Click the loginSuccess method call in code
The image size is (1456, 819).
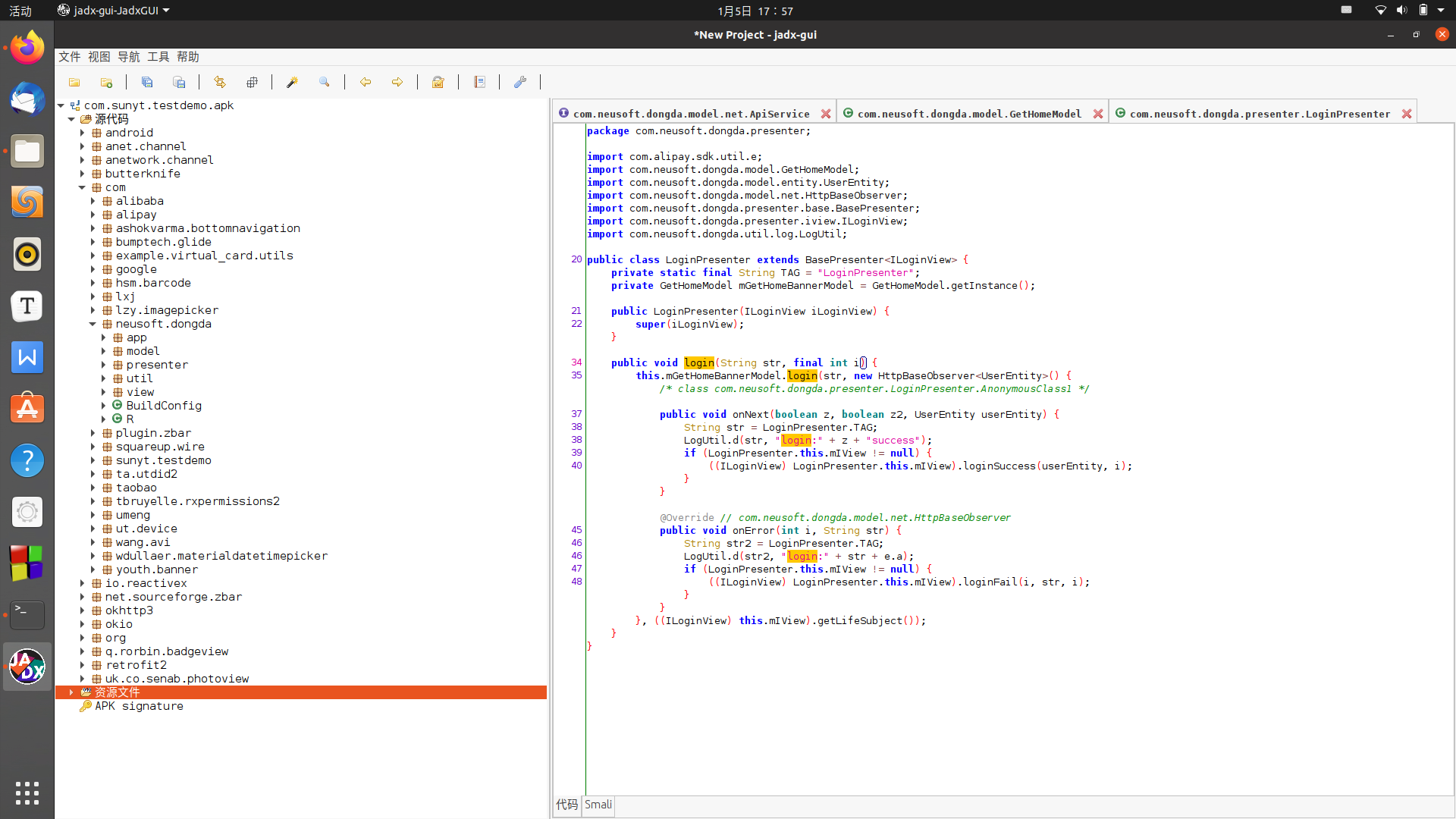(x=999, y=466)
